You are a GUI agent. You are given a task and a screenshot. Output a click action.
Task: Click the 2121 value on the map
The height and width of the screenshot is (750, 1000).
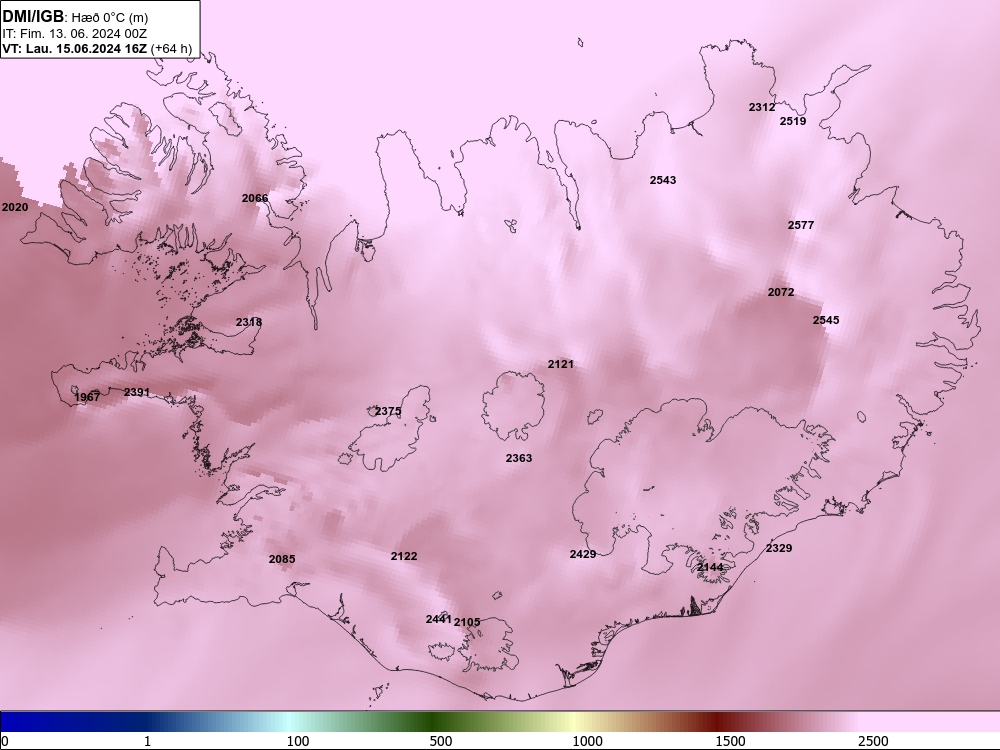point(561,364)
